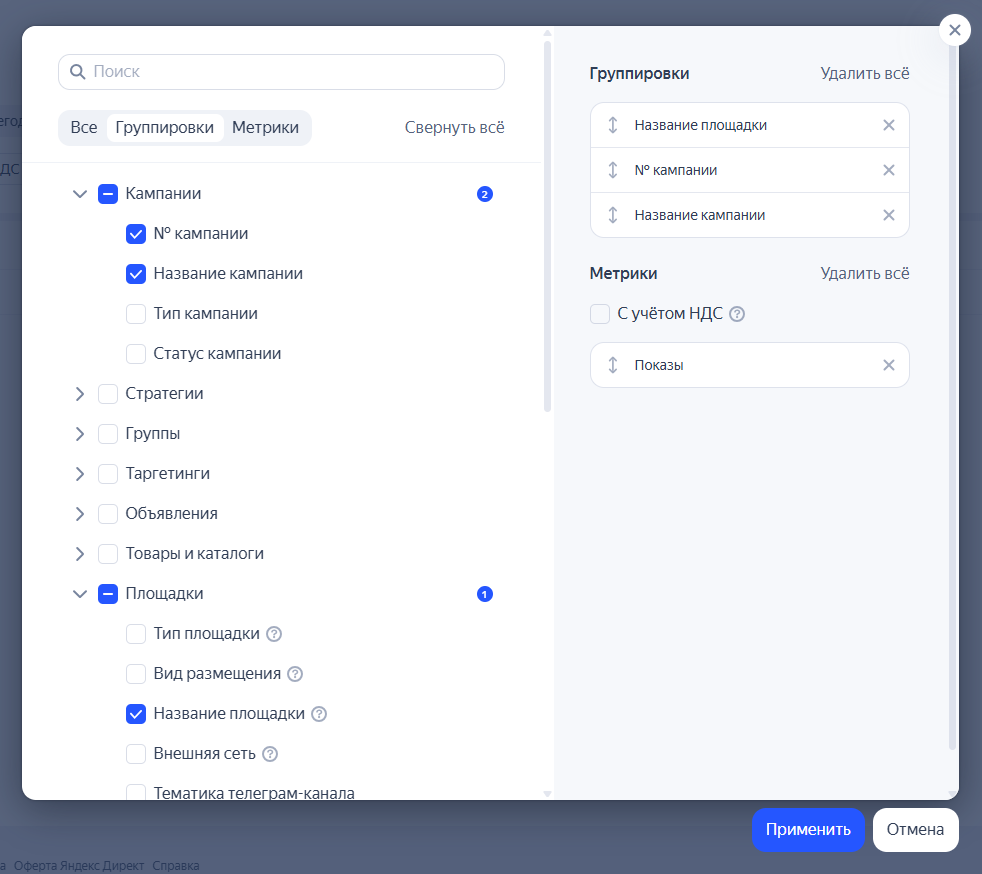This screenshot has width=982, height=874.
Task: Remove Название площадки grouping with X icon
Action: [x=888, y=125]
